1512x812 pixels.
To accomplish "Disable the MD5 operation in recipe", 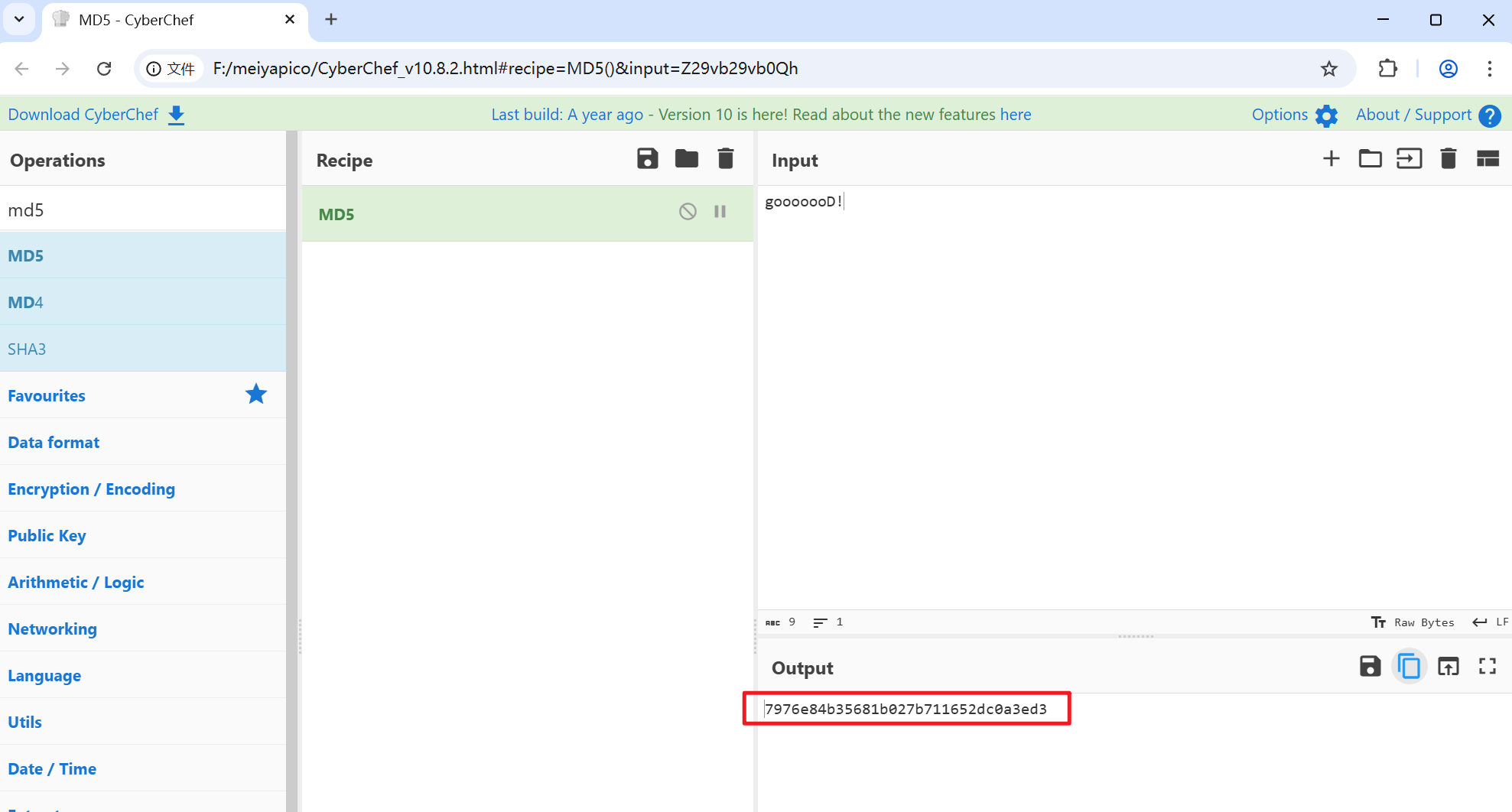I will [x=688, y=212].
